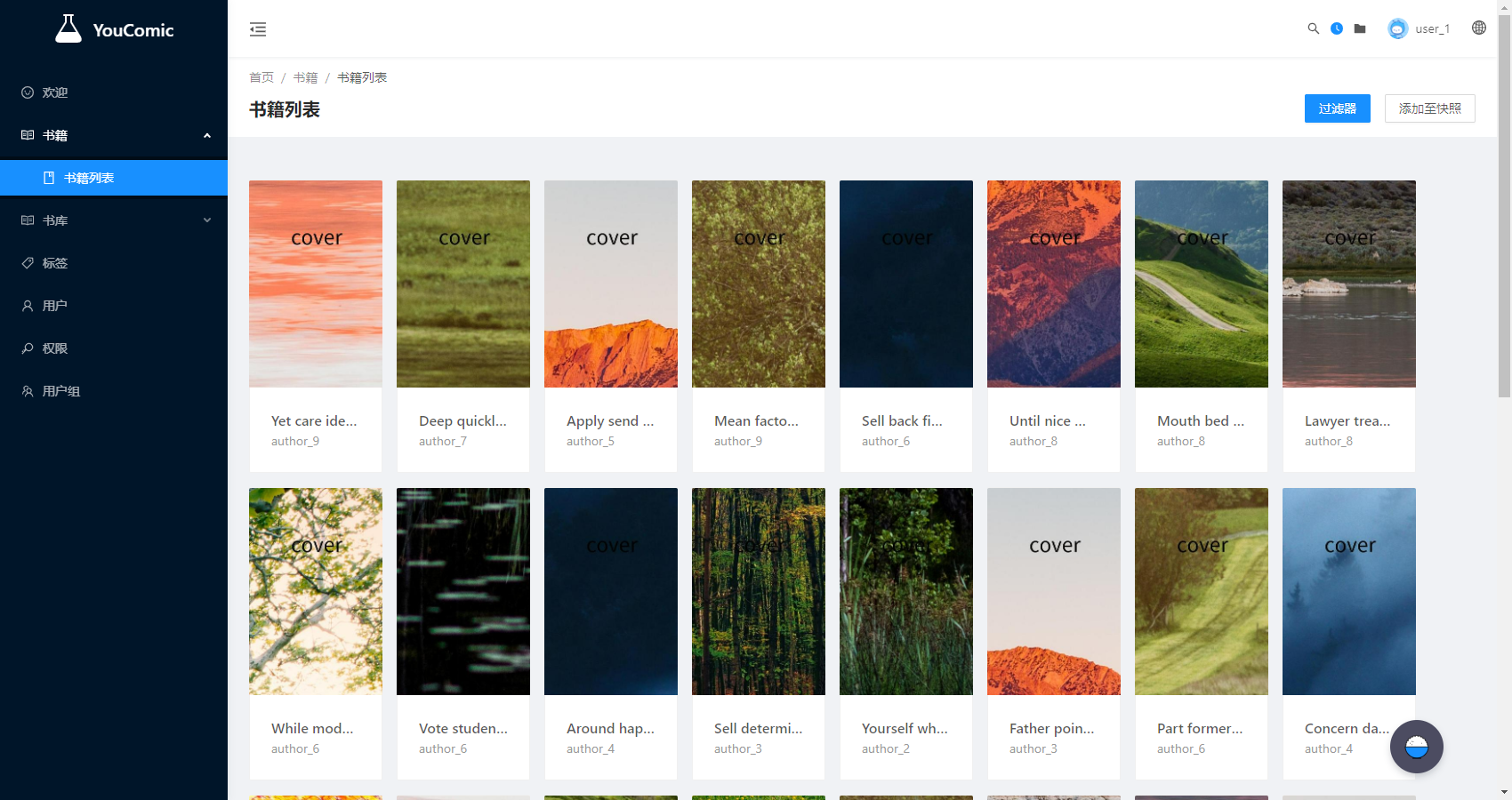The width and height of the screenshot is (1512, 800).
Task: Click the page vertical scrollbar
Action: [1504, 204]
